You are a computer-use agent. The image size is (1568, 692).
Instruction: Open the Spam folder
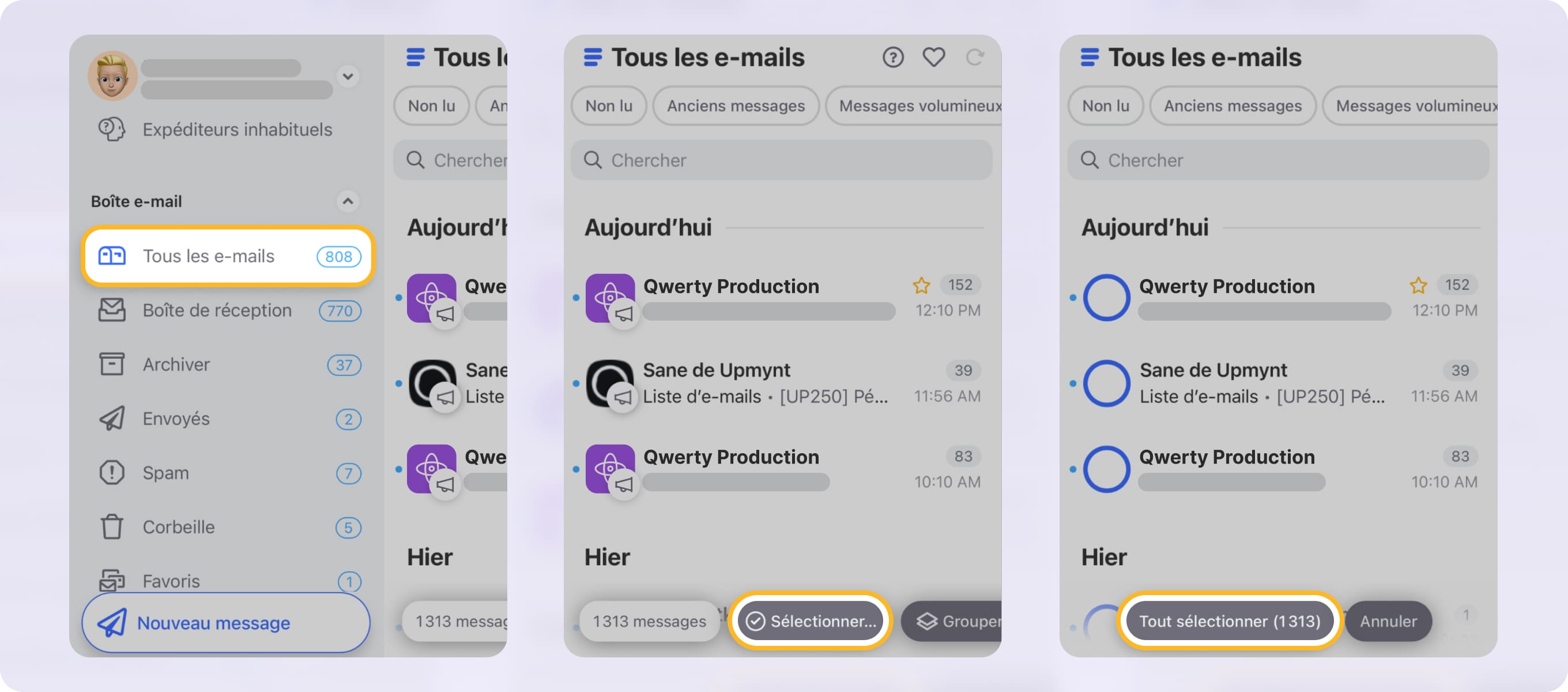tap(229, 473)
